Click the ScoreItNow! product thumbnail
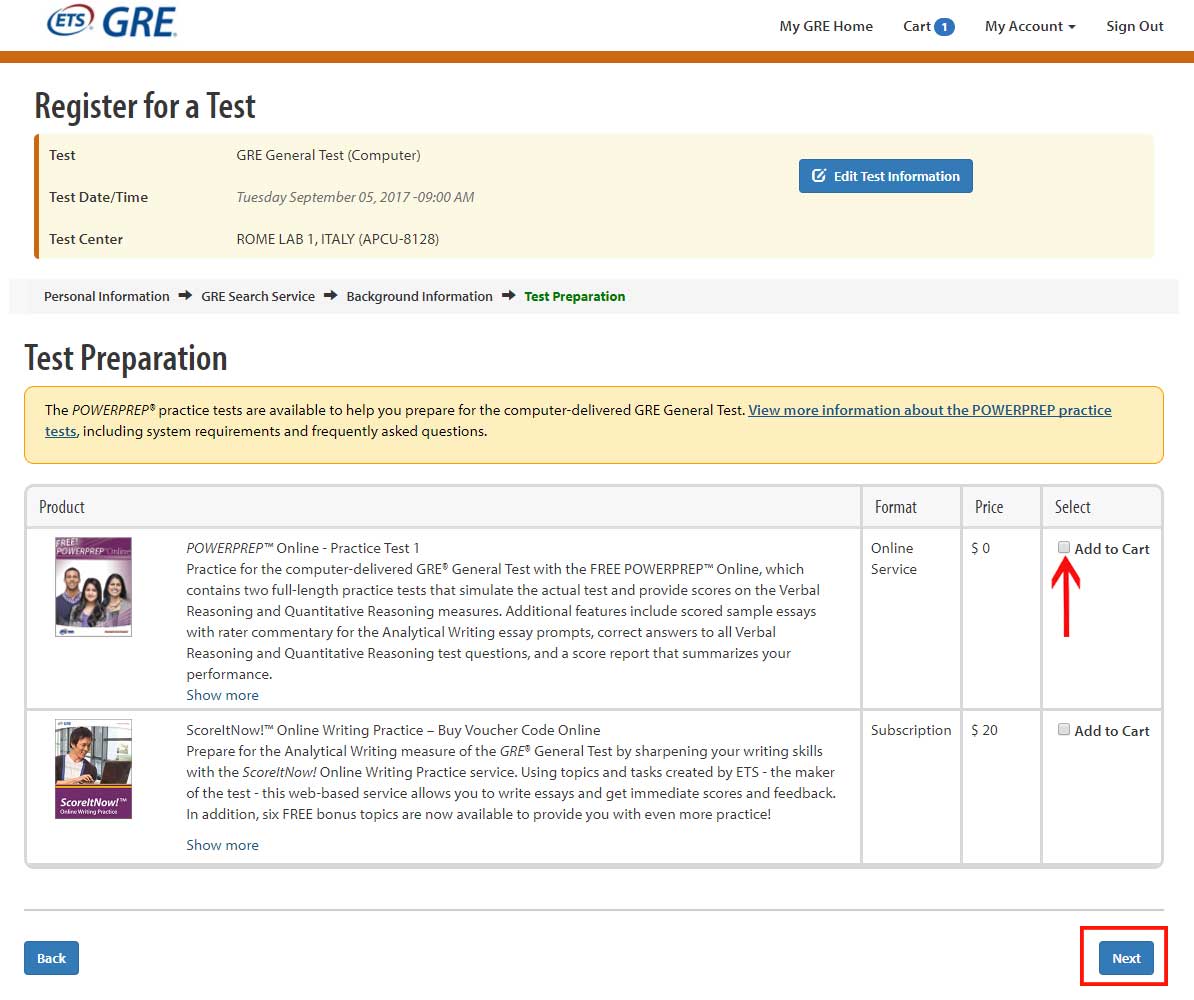The image size is (1194, 1000). tap(93, 769)
